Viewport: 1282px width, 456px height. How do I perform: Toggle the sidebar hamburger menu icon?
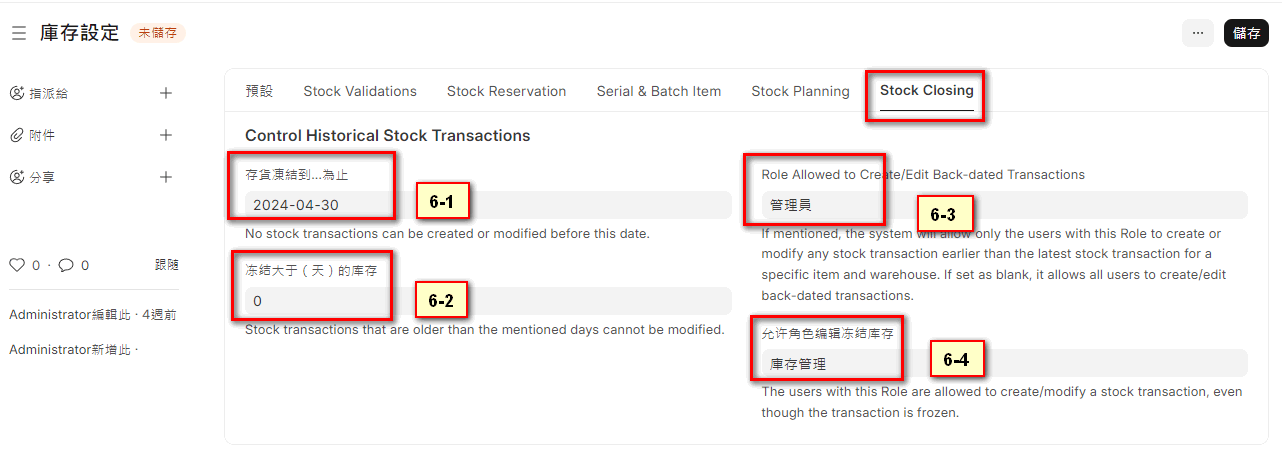(x=18, y=33)
